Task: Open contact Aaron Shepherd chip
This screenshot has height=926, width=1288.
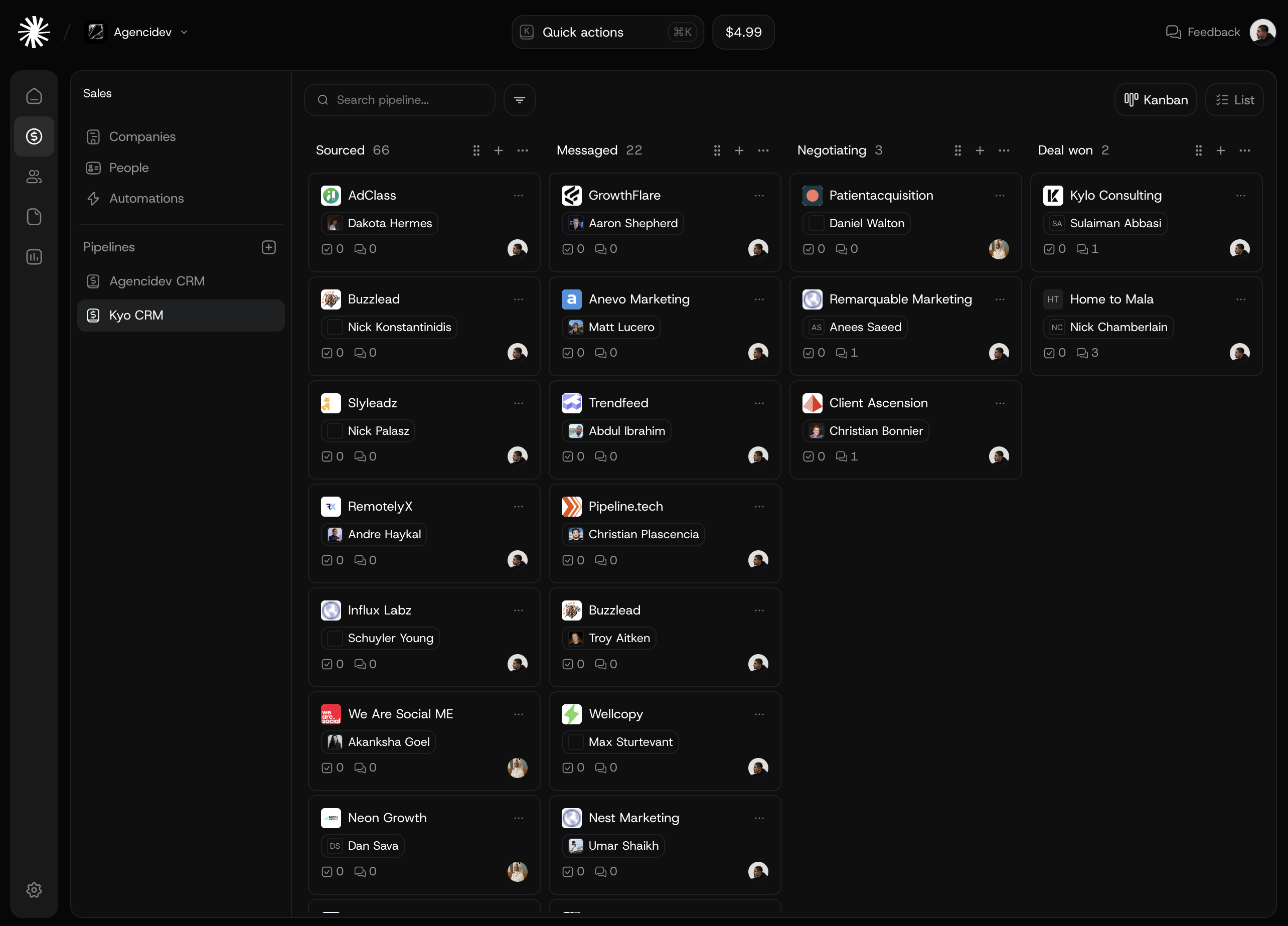Action: pyautogui.click(x=623, y=223)
